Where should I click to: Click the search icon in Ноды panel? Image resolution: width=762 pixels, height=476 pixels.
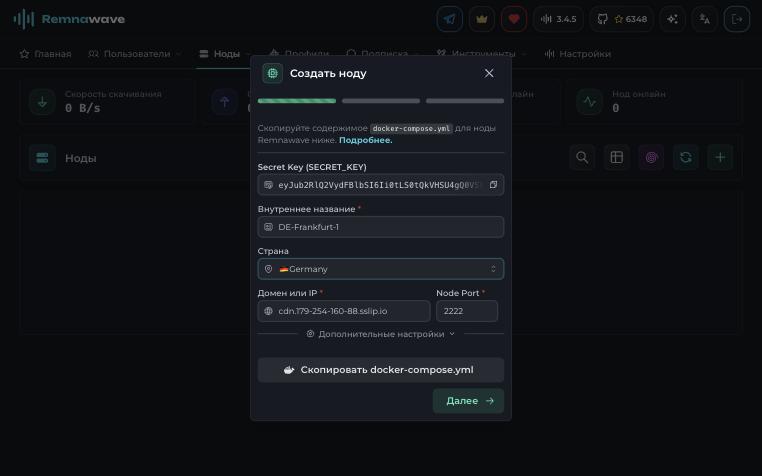coord(582,158)
